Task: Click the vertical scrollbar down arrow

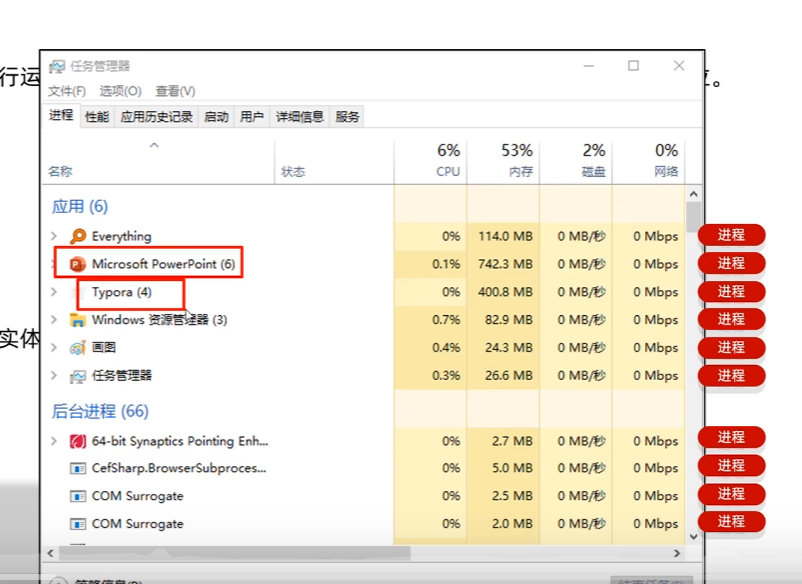Action: pyautogui.click(x=694, y=536)
